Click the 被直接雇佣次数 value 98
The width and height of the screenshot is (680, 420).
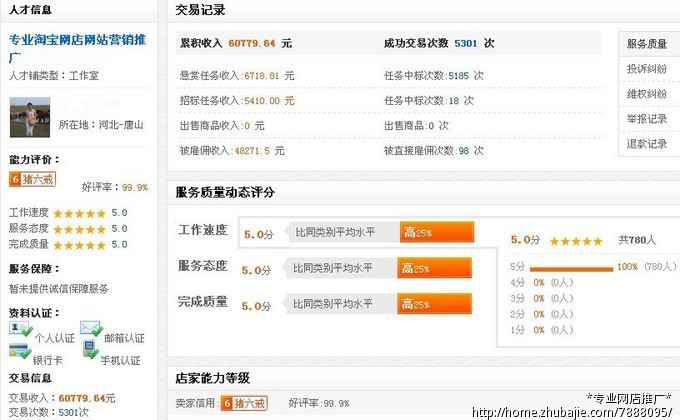click(x=464, y=151)
